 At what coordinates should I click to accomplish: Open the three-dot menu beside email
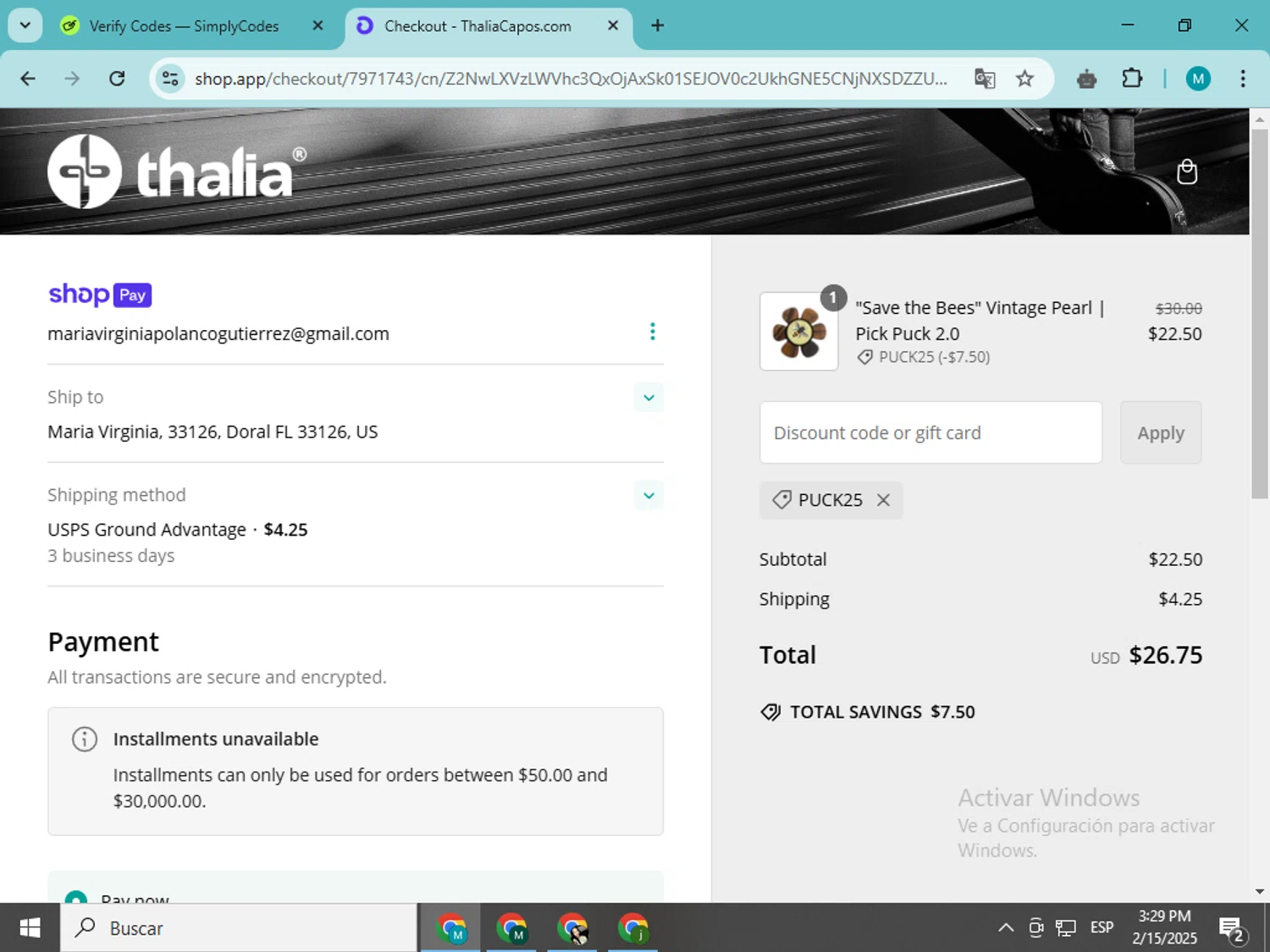(652, 332)
